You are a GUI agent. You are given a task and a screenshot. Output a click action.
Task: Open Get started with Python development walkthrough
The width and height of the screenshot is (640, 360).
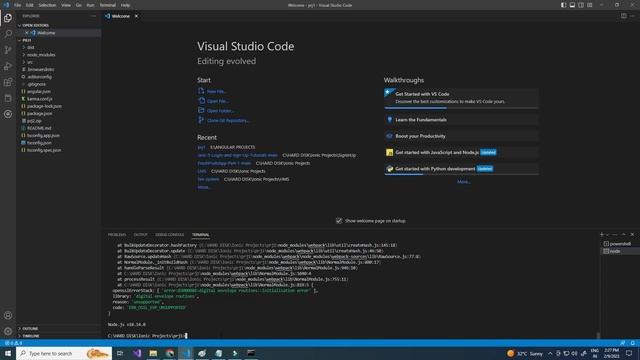click(461, 169)
